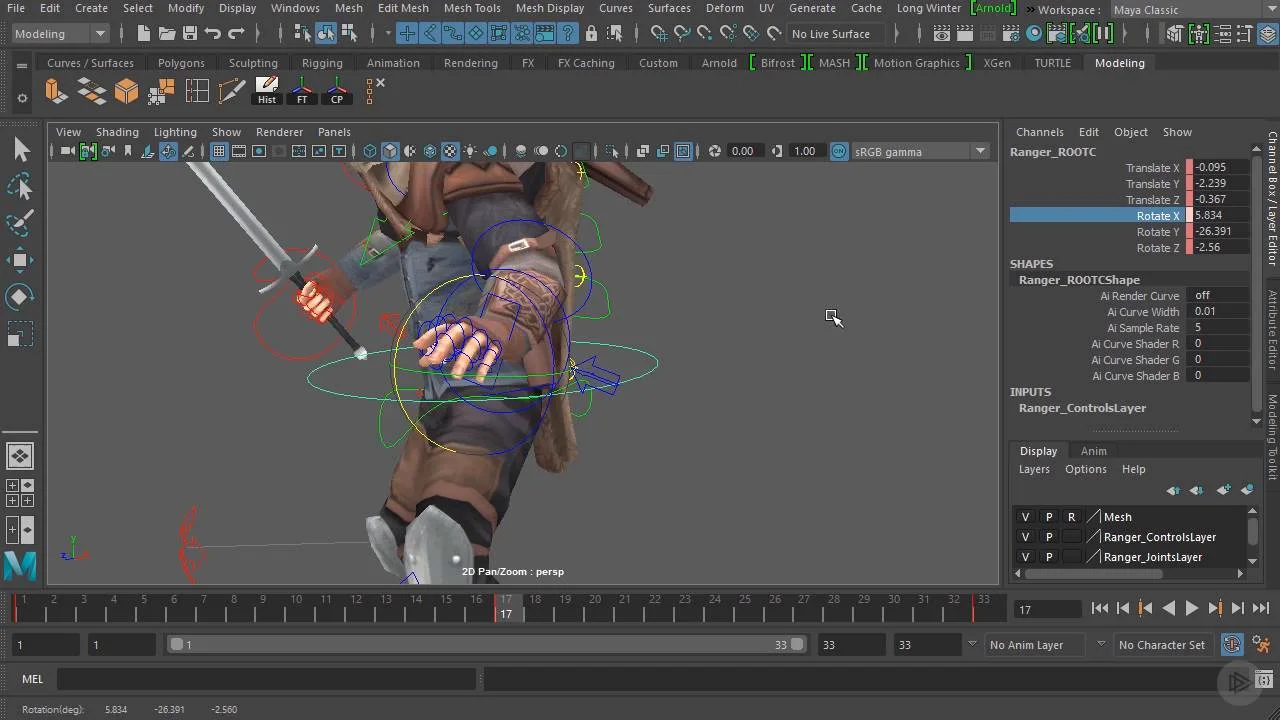The image size is (1280, 720).
Task: Toggle R display type of Mesh layer
Action: 1072,517
